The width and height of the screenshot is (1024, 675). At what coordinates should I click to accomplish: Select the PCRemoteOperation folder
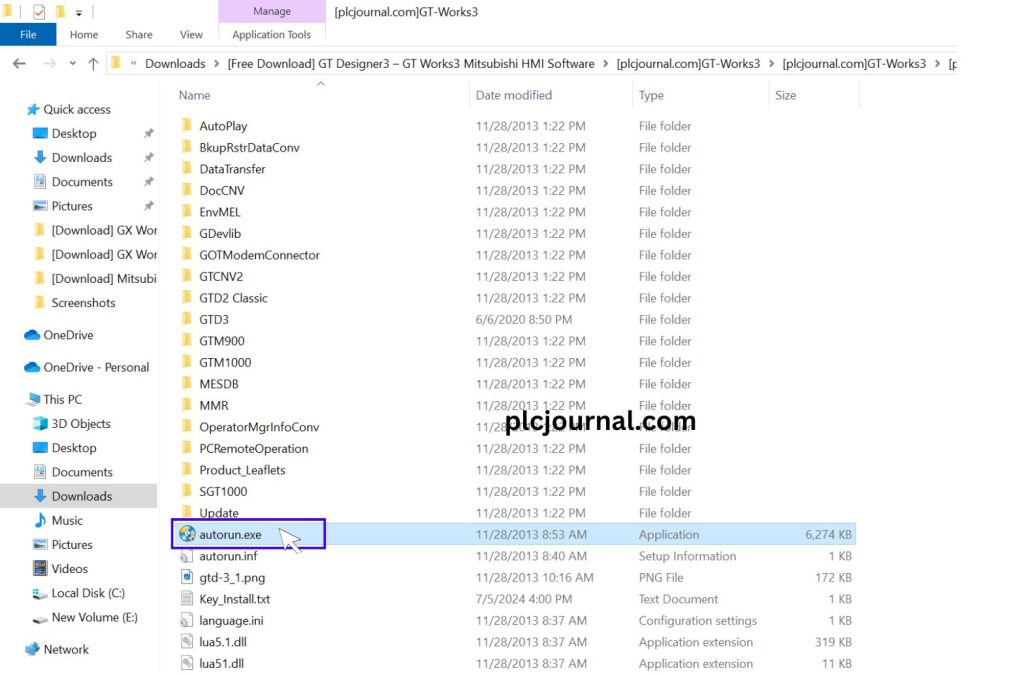click(x=253, y=448)
